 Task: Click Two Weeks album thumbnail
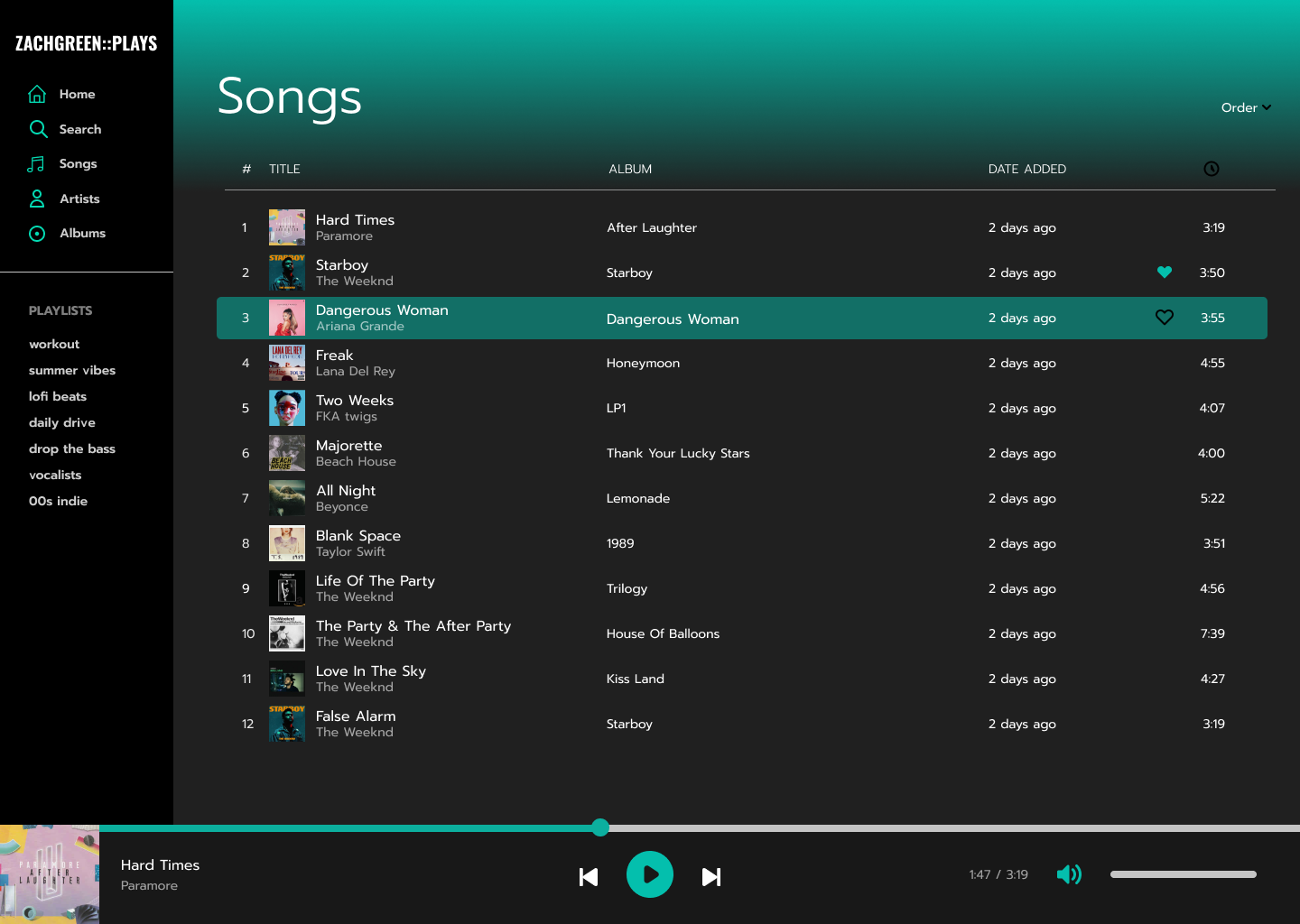[x=287, y=408]
